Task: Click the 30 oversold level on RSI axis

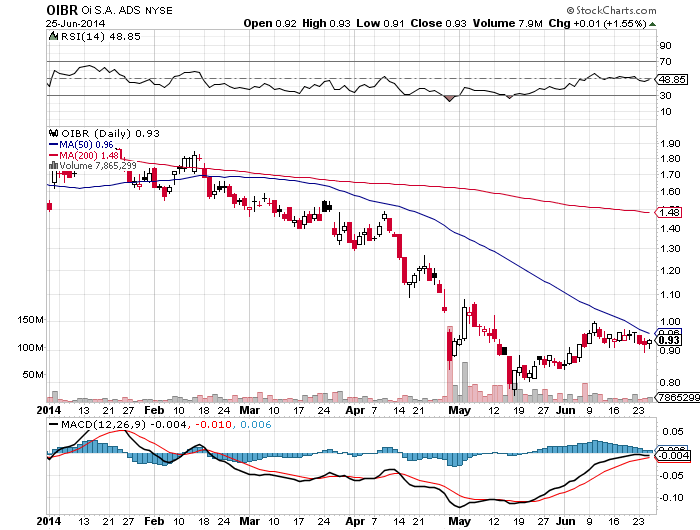Action: coord(665,95)
